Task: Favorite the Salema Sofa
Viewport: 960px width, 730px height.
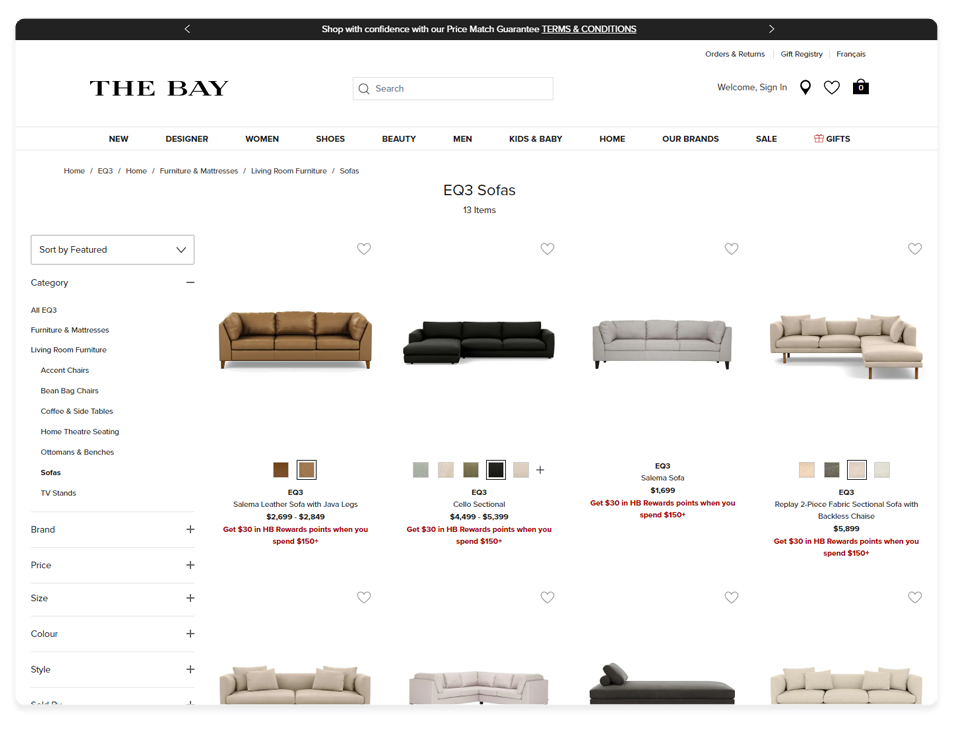Action: coord(731,249)
